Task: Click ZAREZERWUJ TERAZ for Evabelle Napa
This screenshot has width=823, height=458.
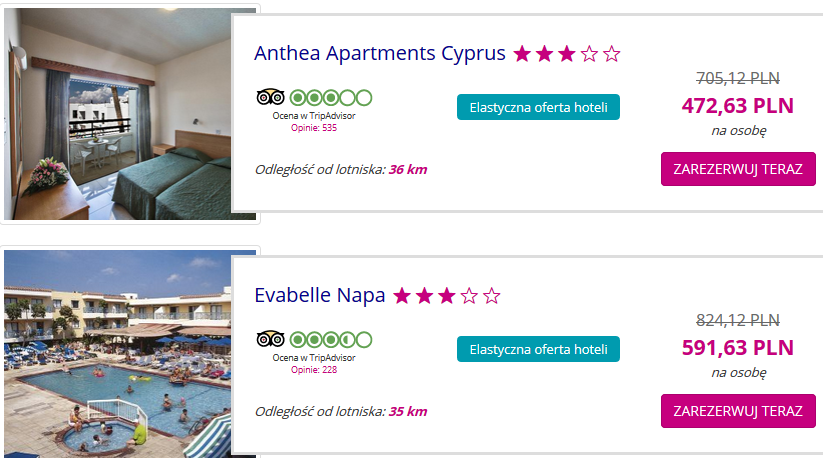Action: (738, 411)
